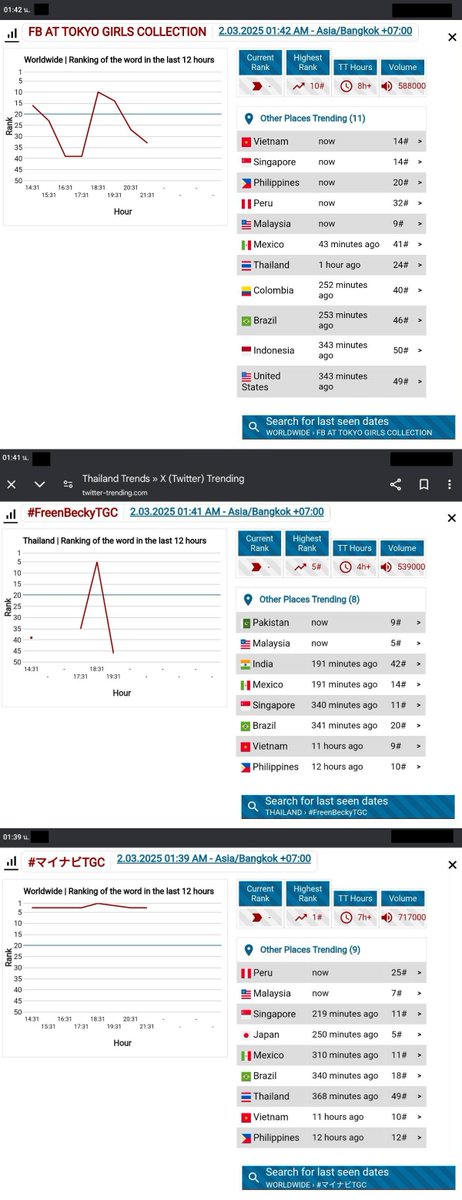Click location pin at Other Places Trending (8)
Image resolution: width=462 pixels, height=1200 pixels.
248,600
